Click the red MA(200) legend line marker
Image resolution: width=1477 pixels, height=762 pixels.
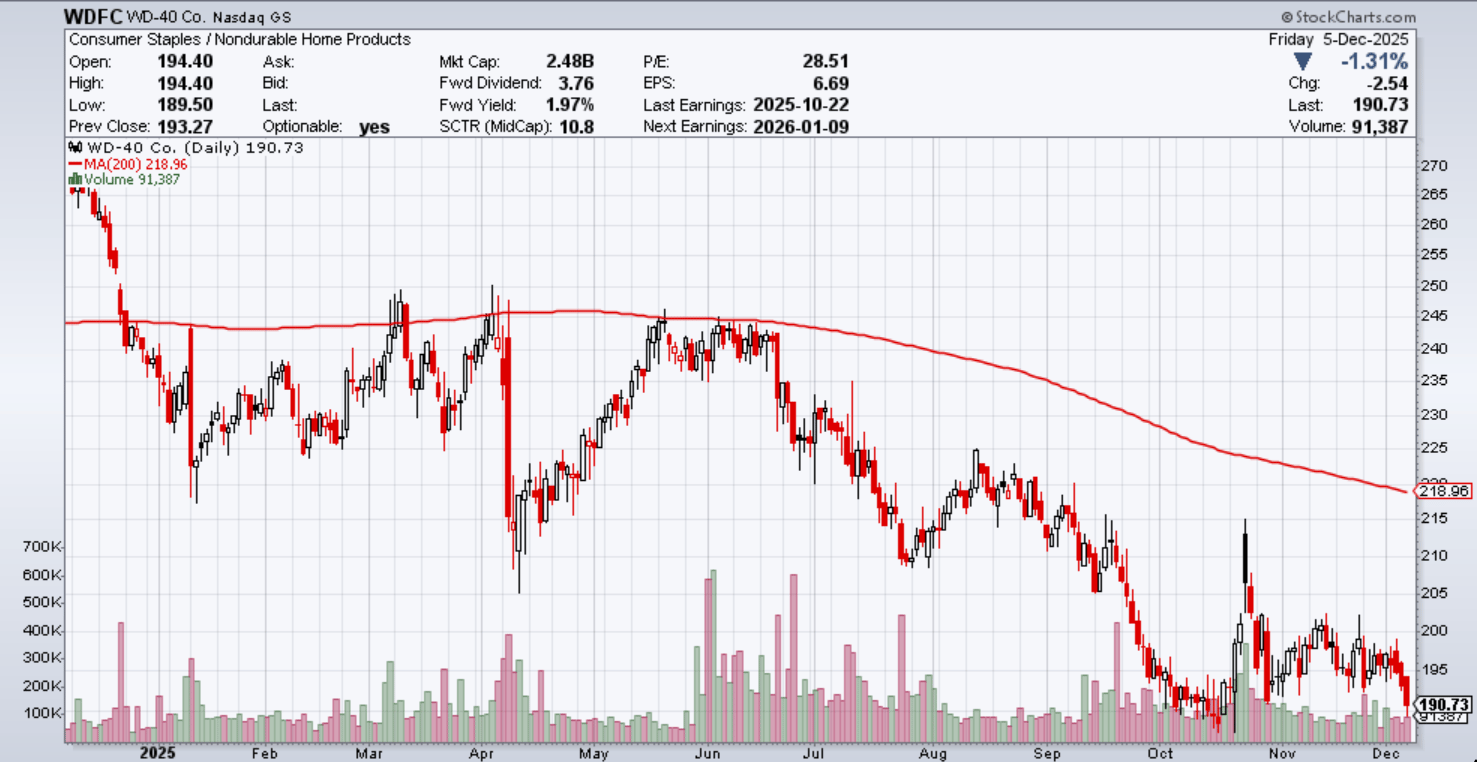75,164
